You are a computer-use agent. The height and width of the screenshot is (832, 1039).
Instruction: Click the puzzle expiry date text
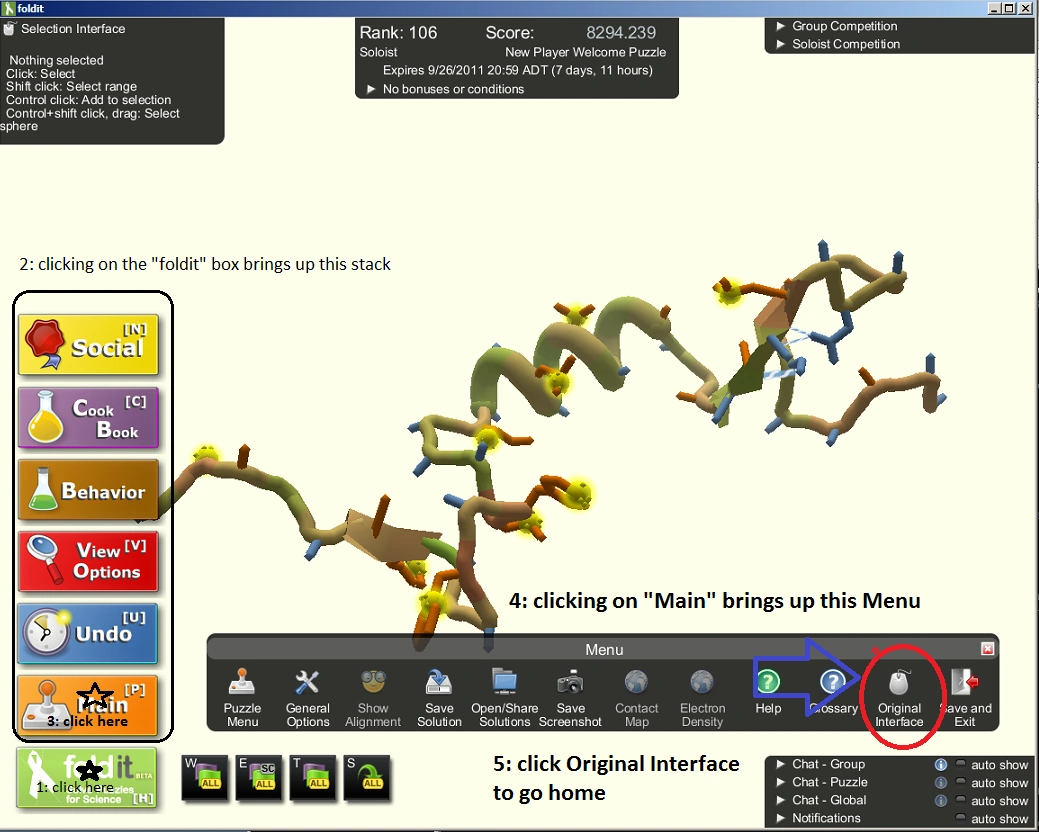[x=518, y=70]
